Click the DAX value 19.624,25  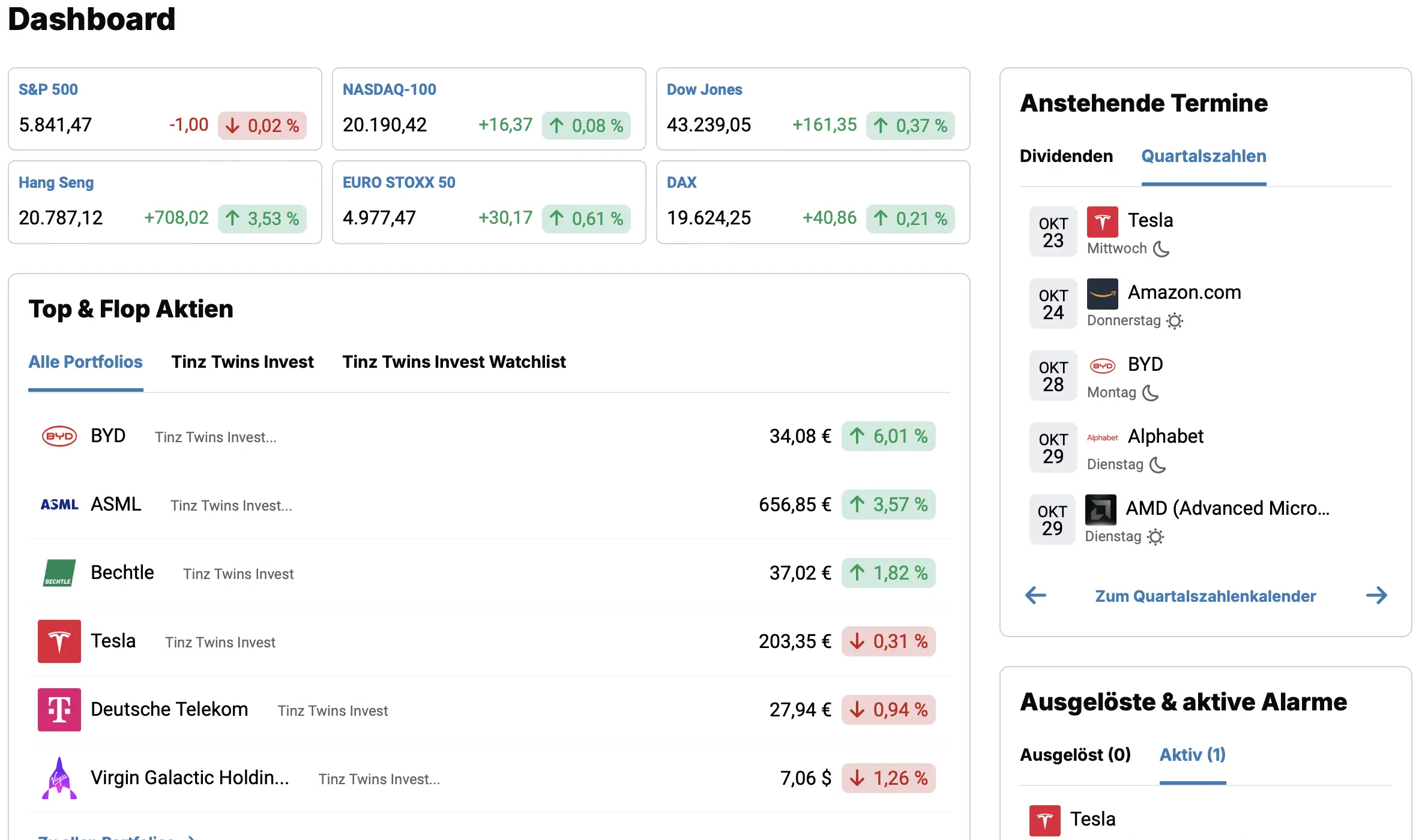coord(709,218)
